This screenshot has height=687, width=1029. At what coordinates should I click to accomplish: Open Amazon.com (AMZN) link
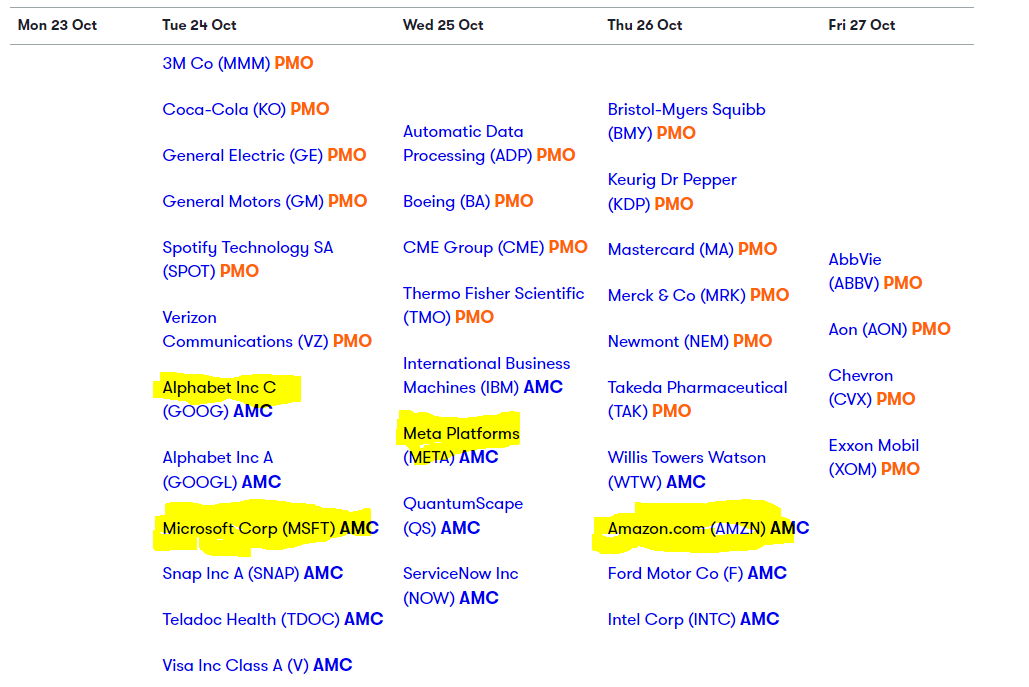(686, 528)
